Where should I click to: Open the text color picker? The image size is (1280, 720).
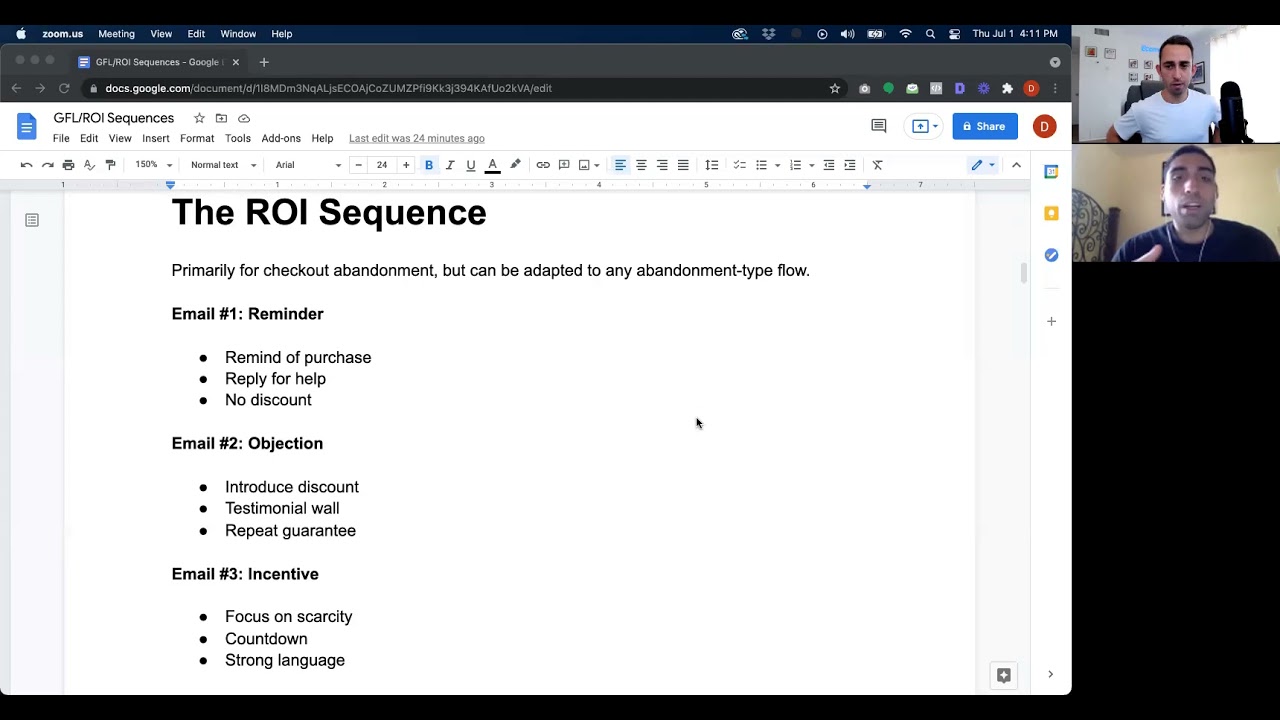coord(492,165)
